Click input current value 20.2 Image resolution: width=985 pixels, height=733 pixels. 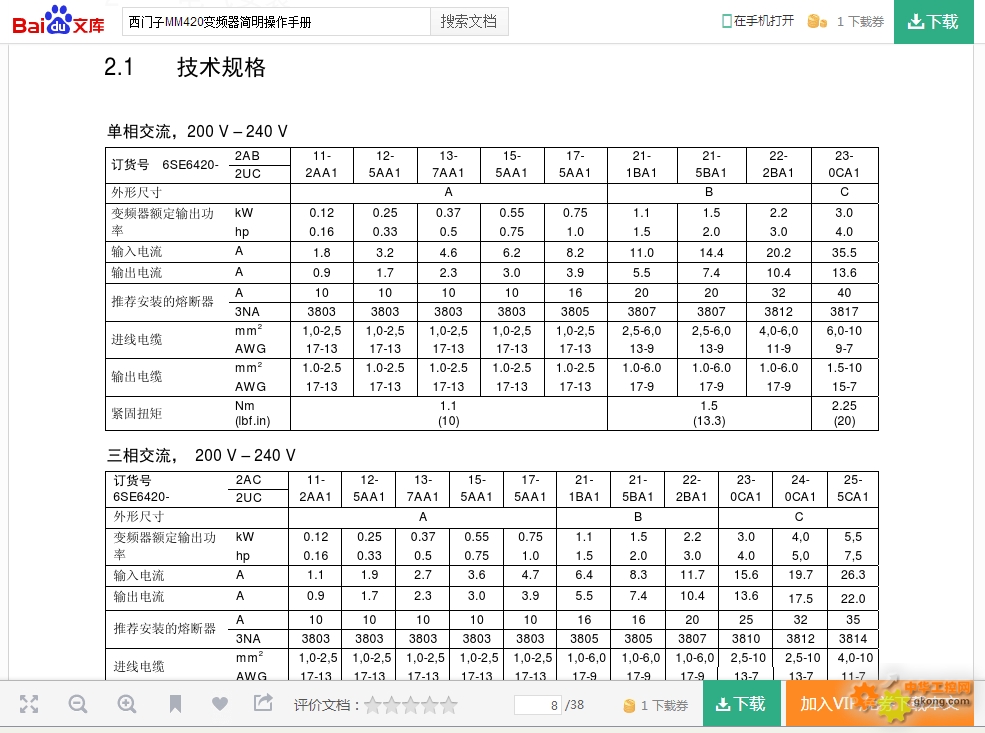[x=778, y=252]
